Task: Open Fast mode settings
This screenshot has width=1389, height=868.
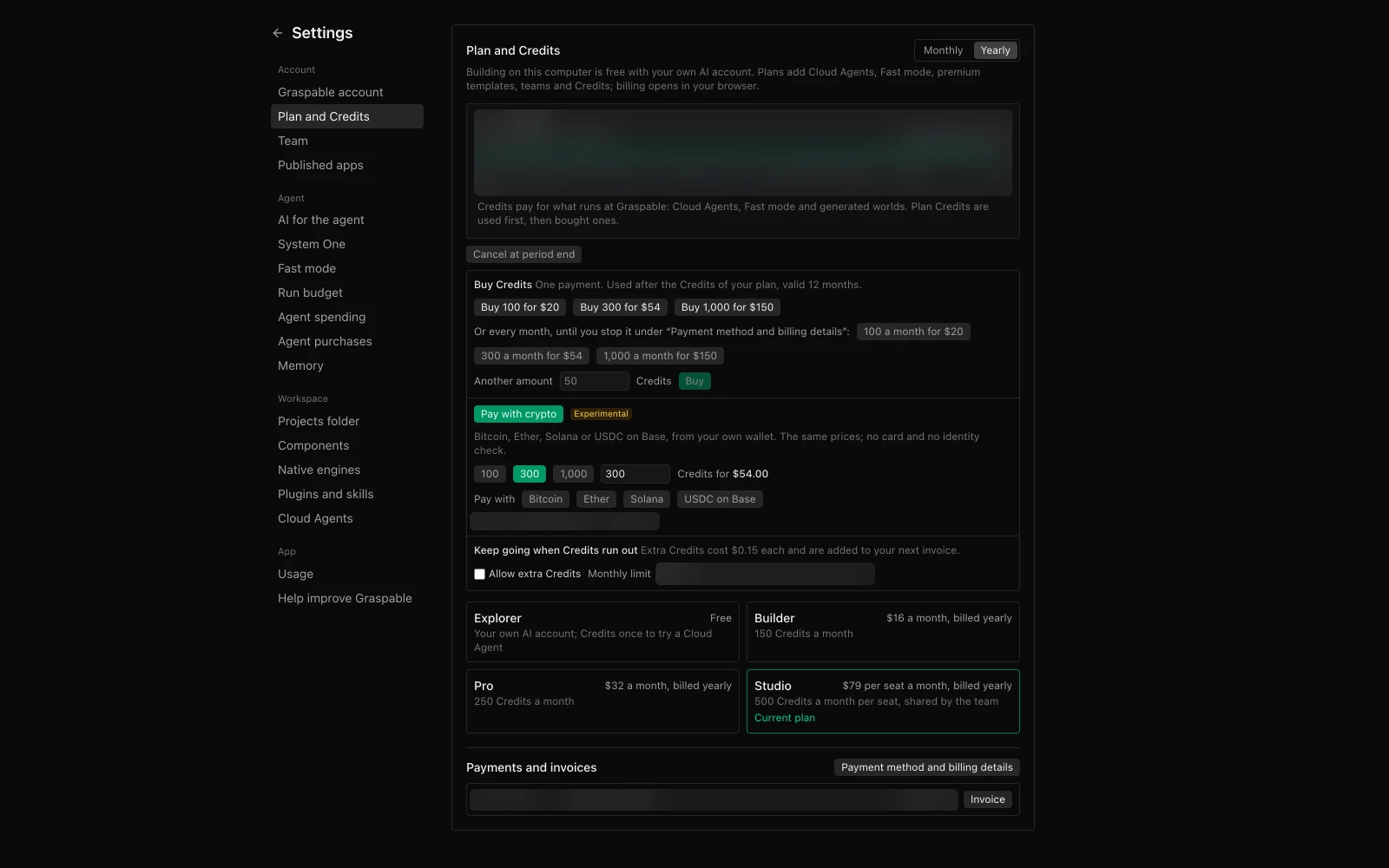Action: point(347,268)
